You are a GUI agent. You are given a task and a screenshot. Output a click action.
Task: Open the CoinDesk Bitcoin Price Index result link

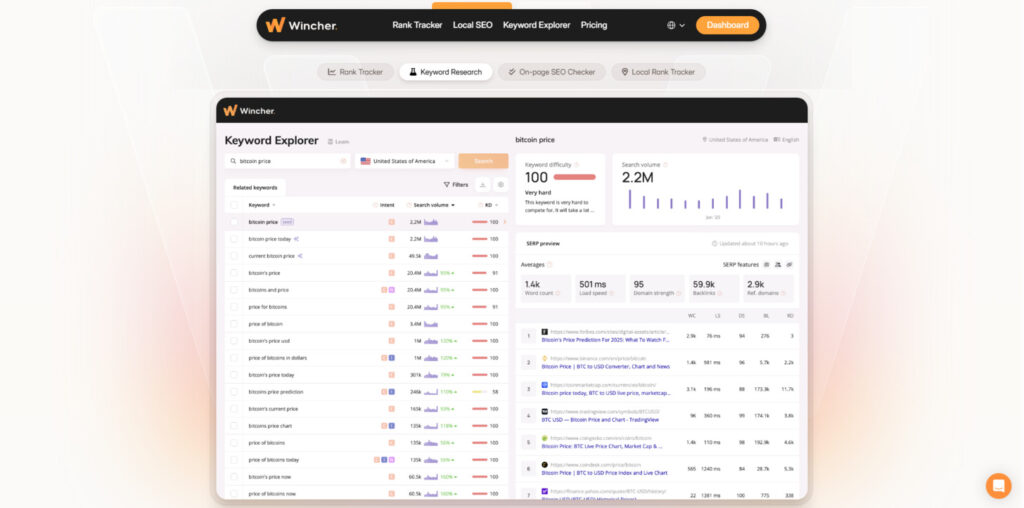604,473
